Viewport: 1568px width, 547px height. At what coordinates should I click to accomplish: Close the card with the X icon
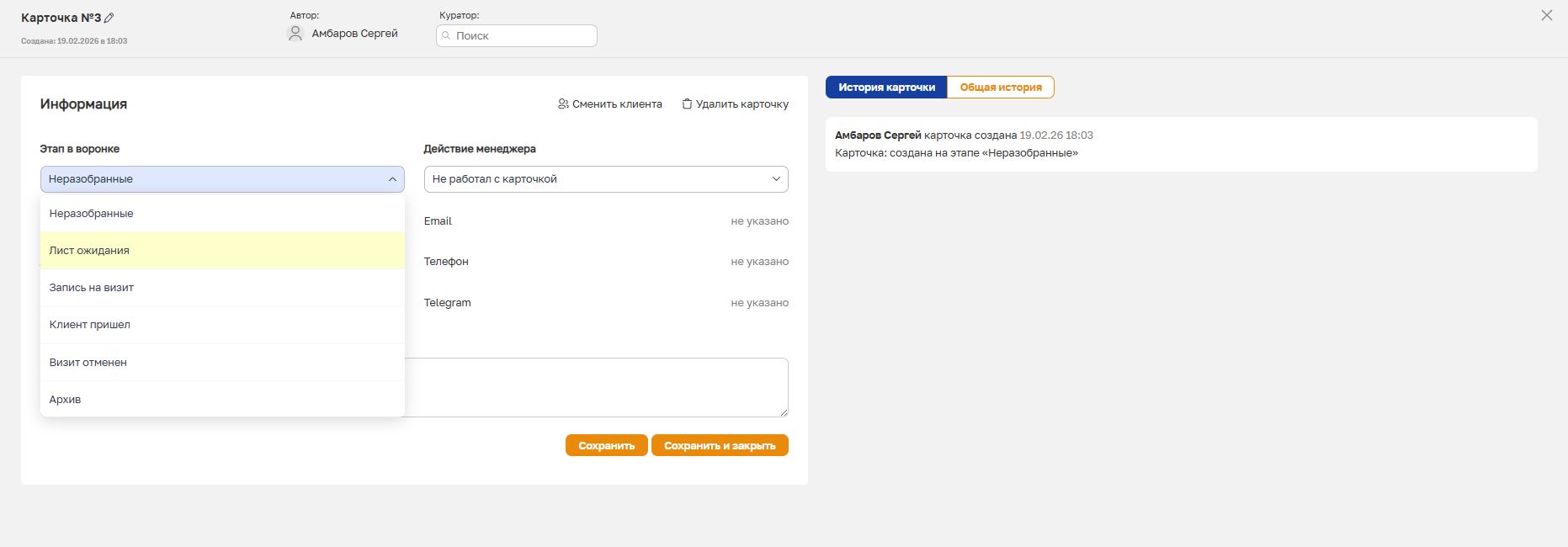(1546, 15)
